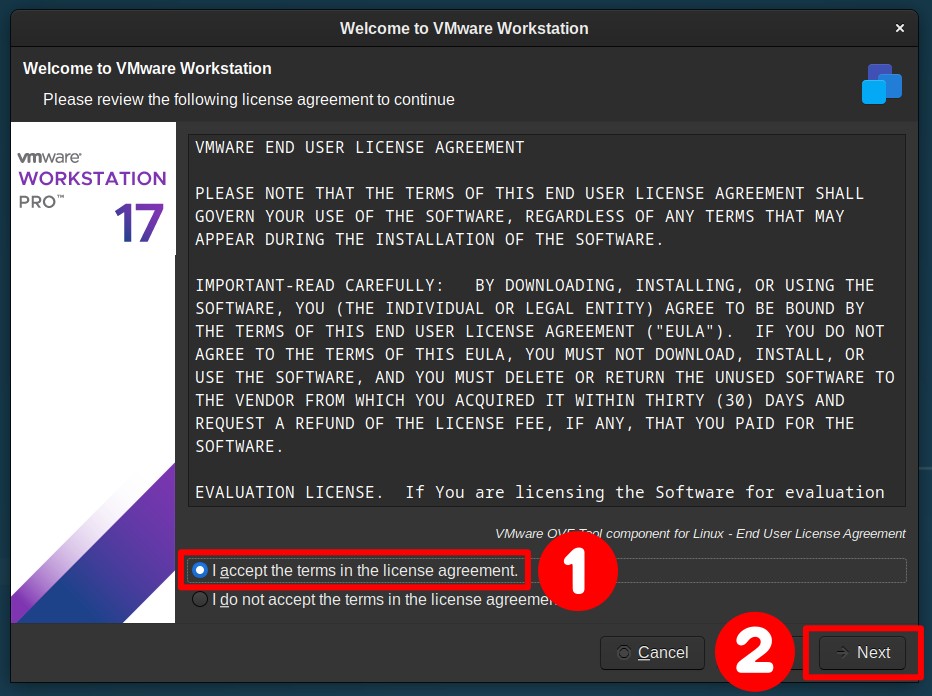Click the 'IMPORTANT-READ CAREFULLY:' line of text
The image size is (932, 696).
coord(534,285)
